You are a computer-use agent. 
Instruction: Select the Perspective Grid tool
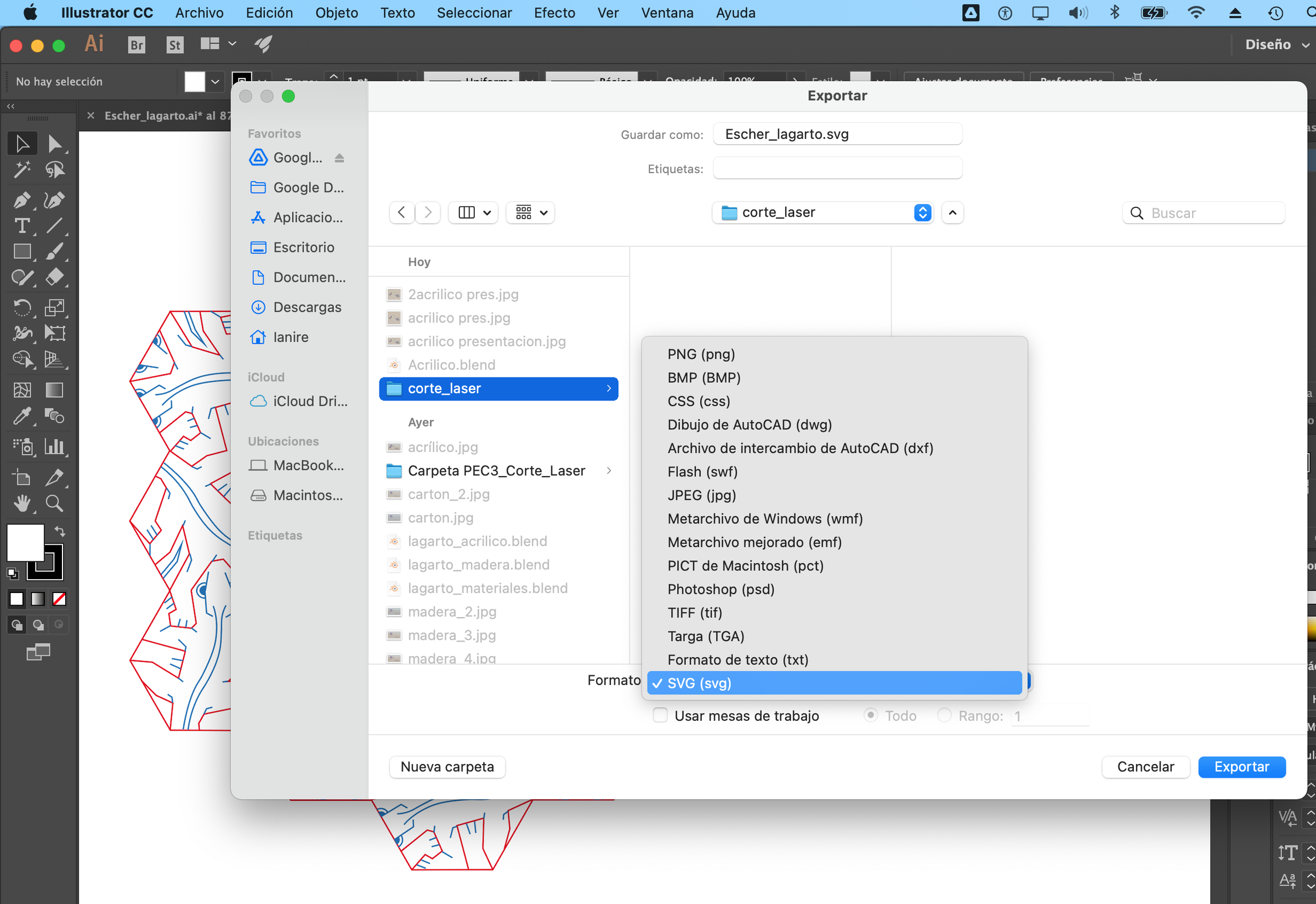55,359
